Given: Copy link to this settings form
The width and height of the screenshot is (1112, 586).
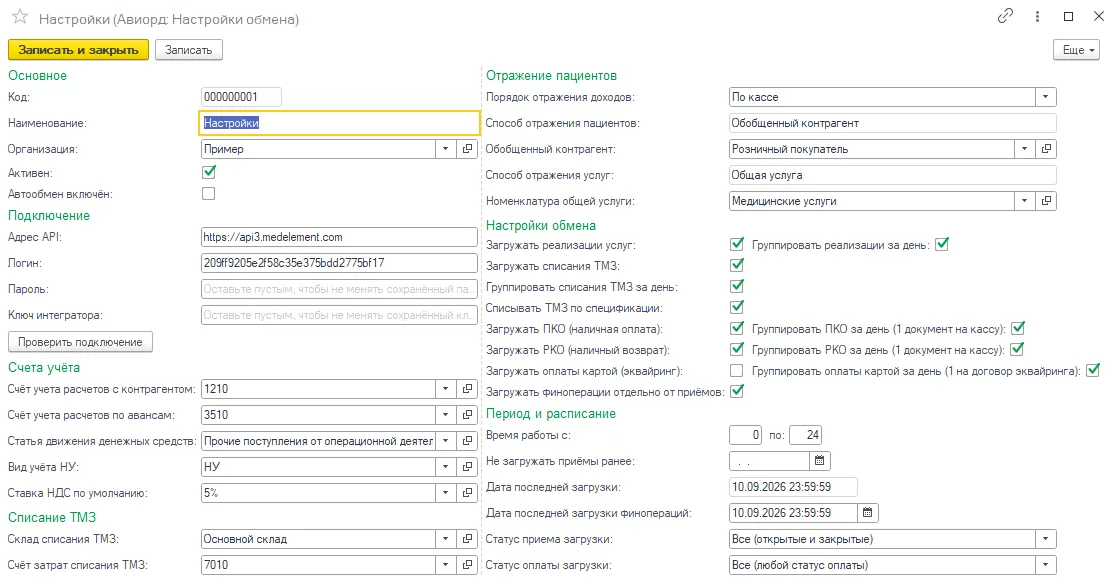Looking at the screenshot, I should tap(1005, 16).
